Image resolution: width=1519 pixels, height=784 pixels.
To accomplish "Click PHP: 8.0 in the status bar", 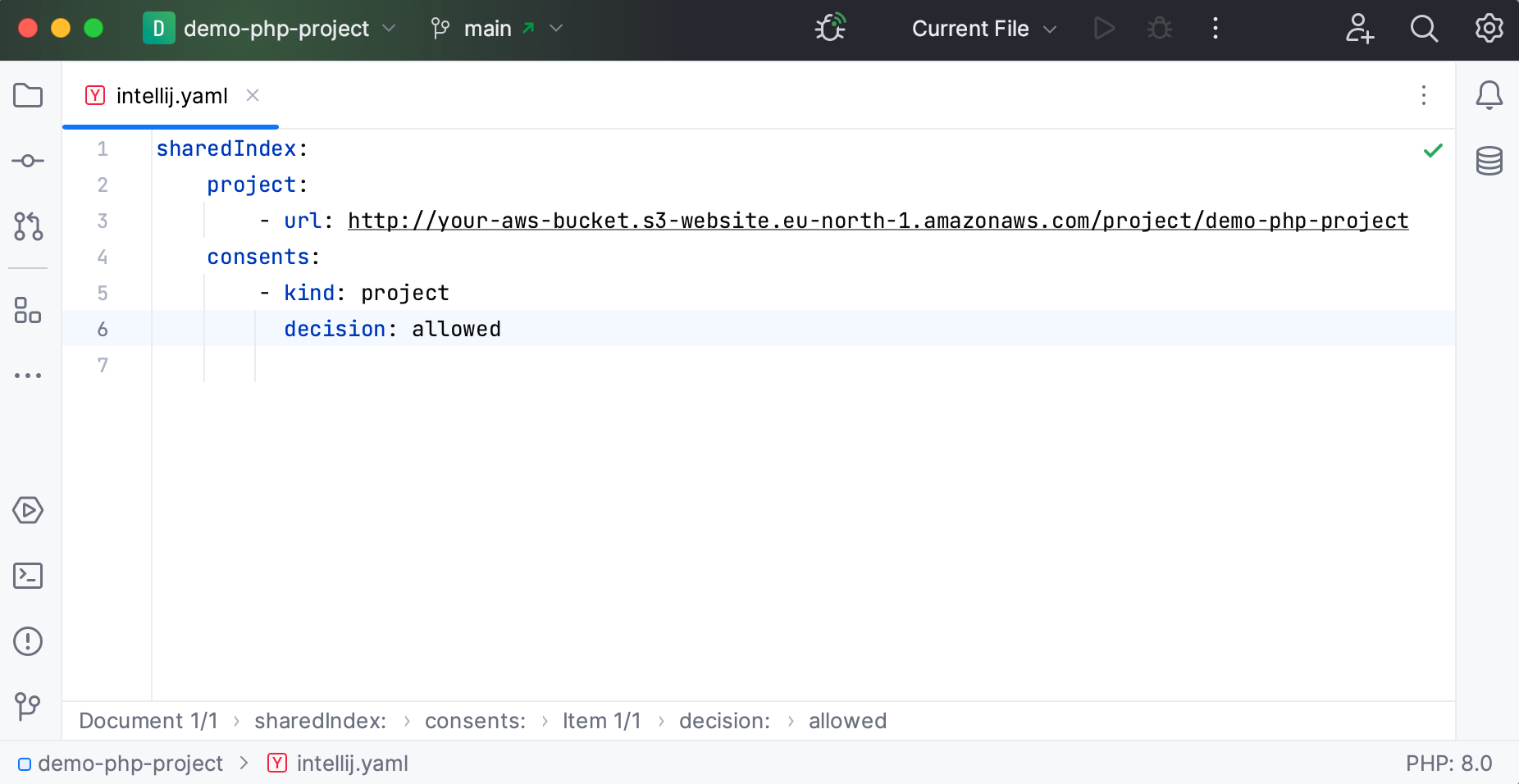I will coord(1450,763).
